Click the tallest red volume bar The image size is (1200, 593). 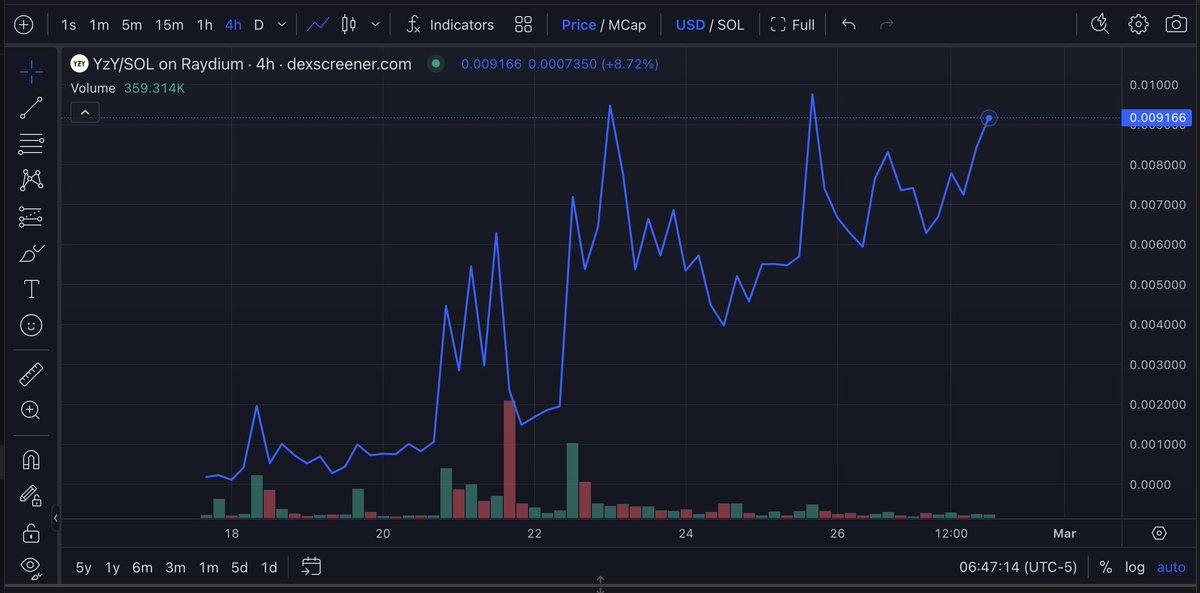[509, 459]
